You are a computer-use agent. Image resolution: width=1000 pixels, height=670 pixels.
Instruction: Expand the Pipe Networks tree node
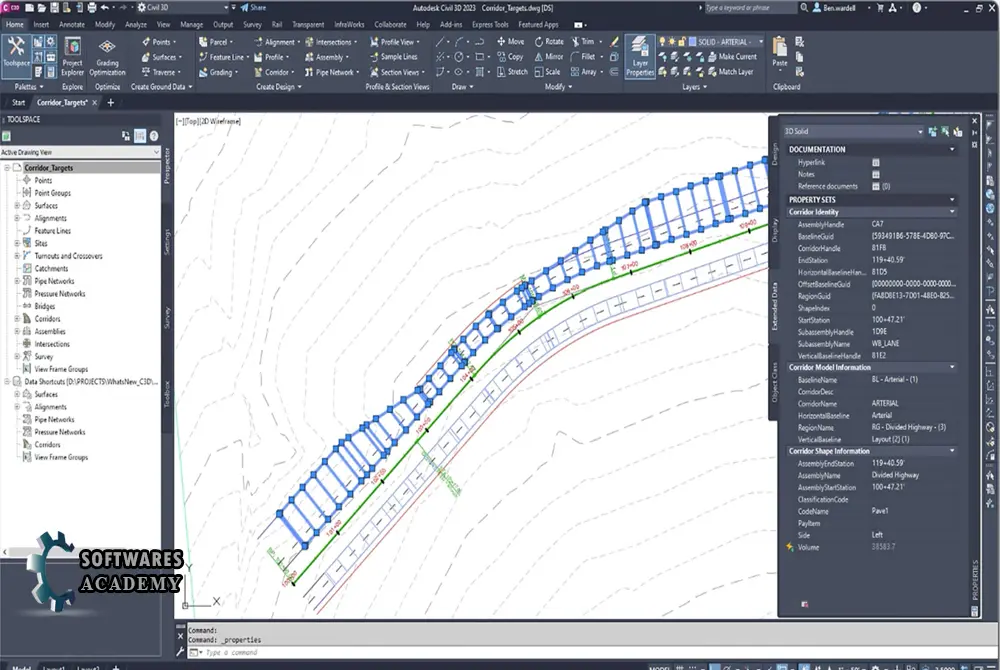pyautogui.click(x=17, y=281)
